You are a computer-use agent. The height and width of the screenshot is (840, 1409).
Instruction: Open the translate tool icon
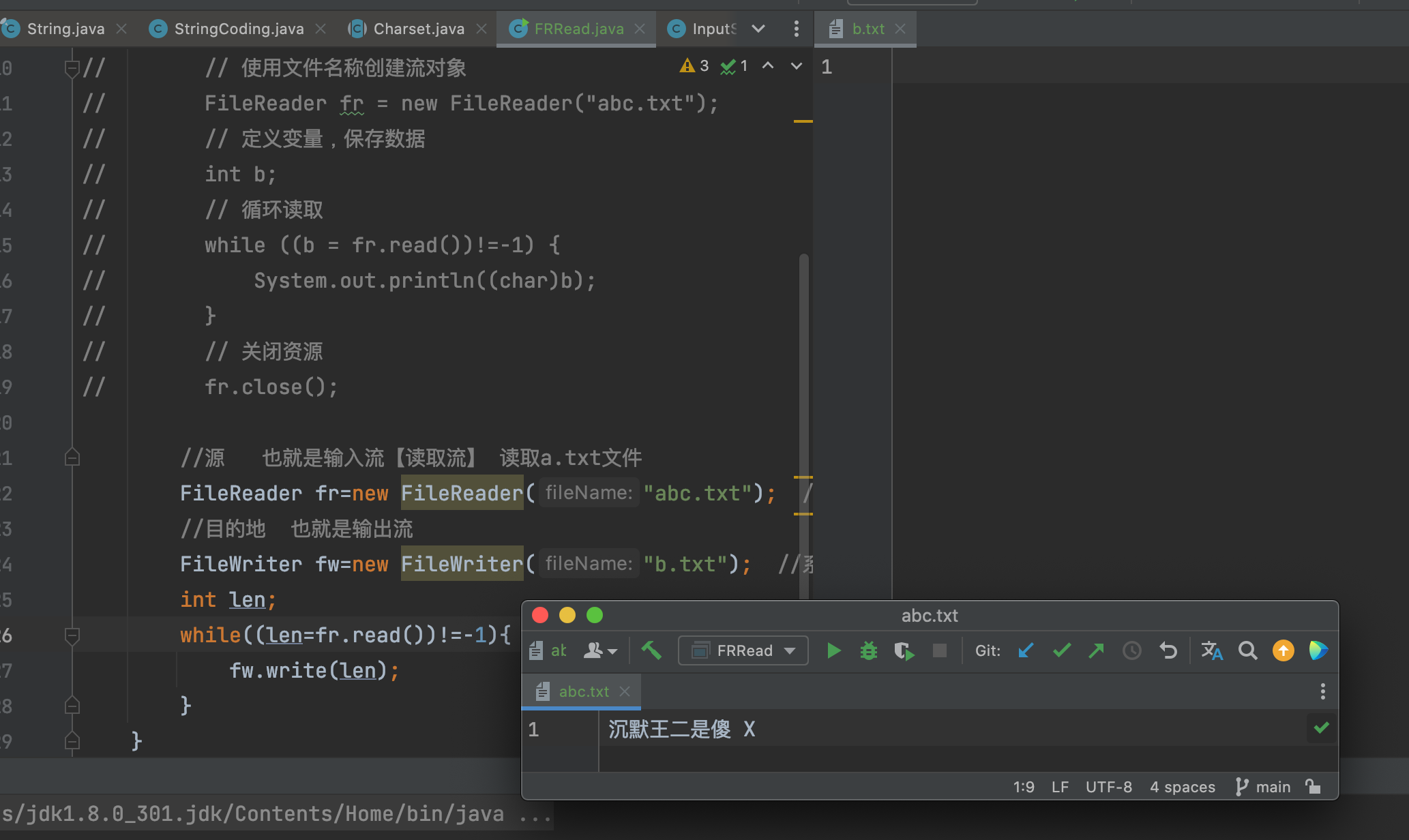coord(1211,650)
